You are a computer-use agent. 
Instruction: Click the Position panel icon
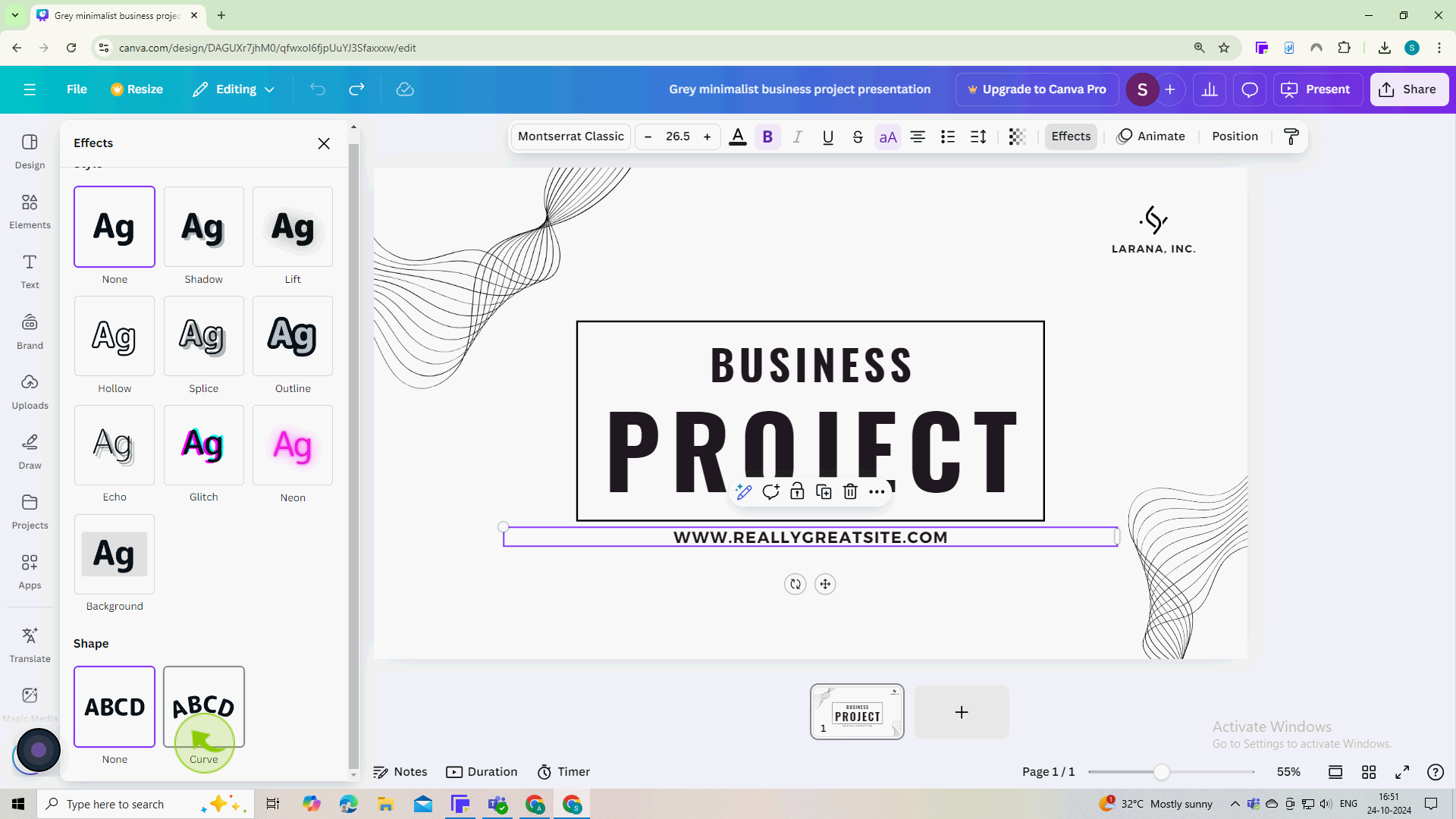click(1234, 136)
